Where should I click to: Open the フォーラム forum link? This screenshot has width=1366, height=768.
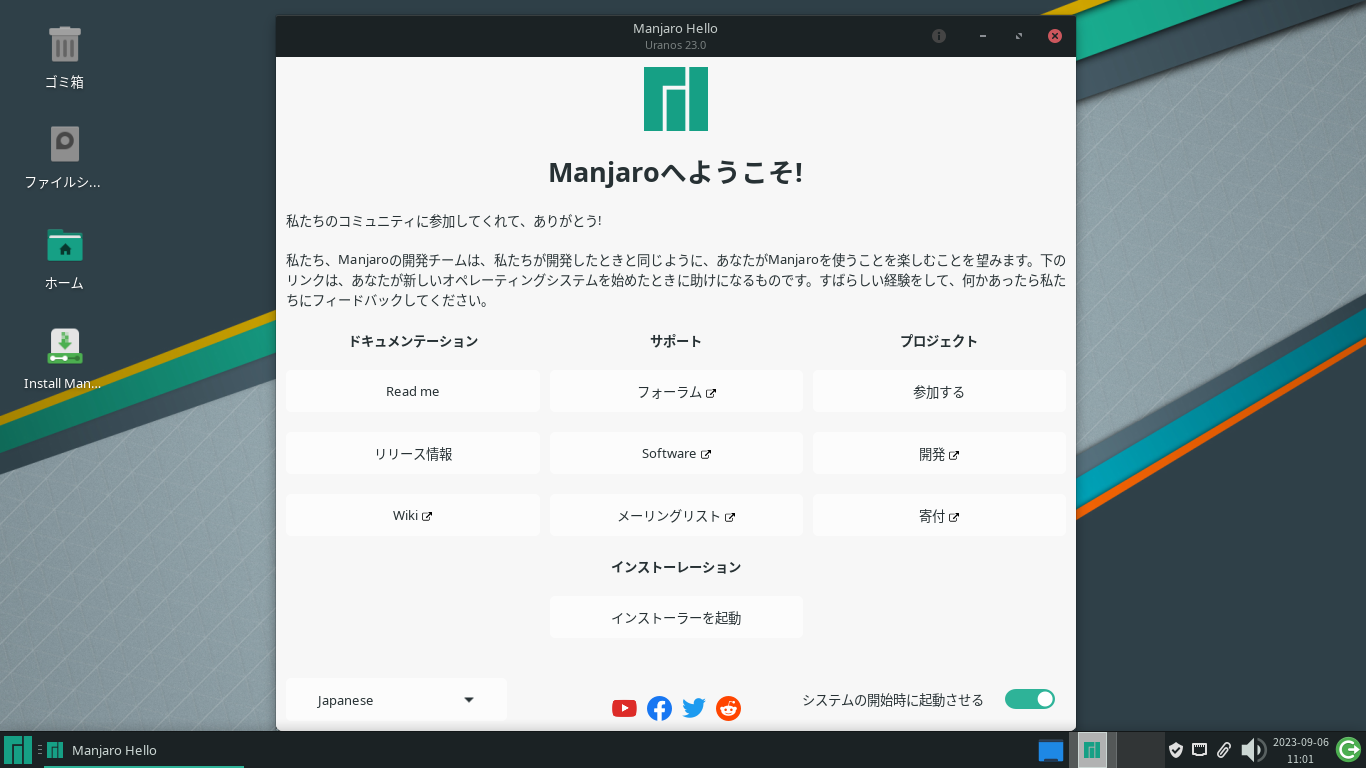pos(676,391)
